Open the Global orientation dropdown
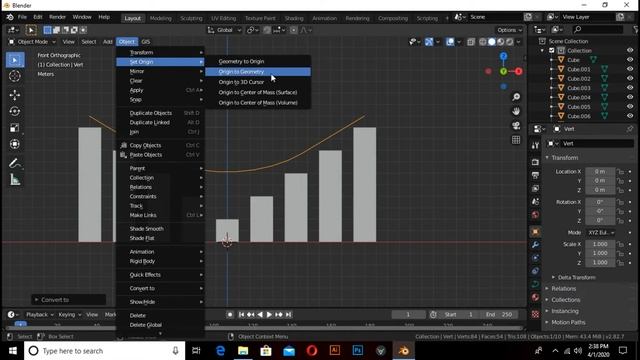This screenshot has width=640, height=360. click(224, 30)
